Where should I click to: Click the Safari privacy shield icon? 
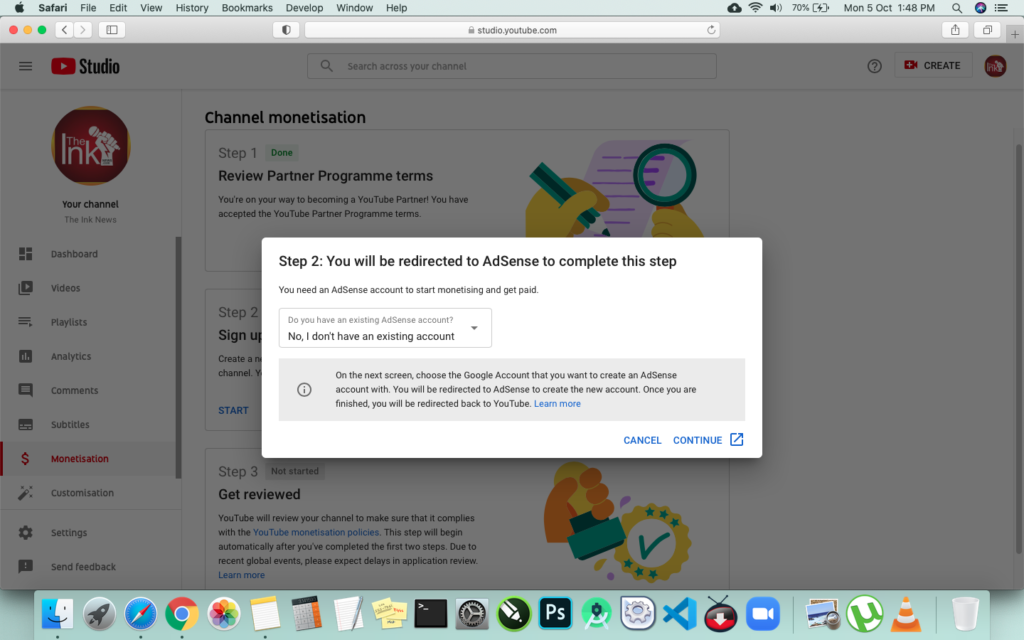pos(286,30)
